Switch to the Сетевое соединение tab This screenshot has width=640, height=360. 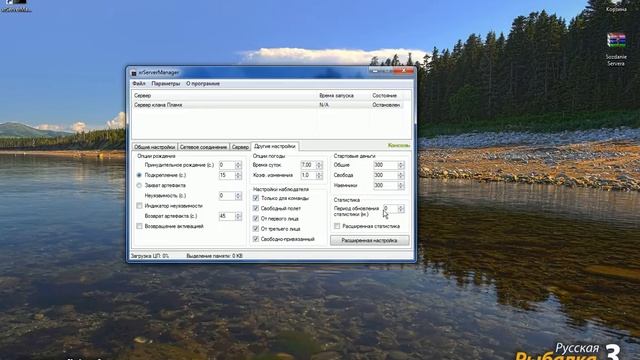point(203,147)
